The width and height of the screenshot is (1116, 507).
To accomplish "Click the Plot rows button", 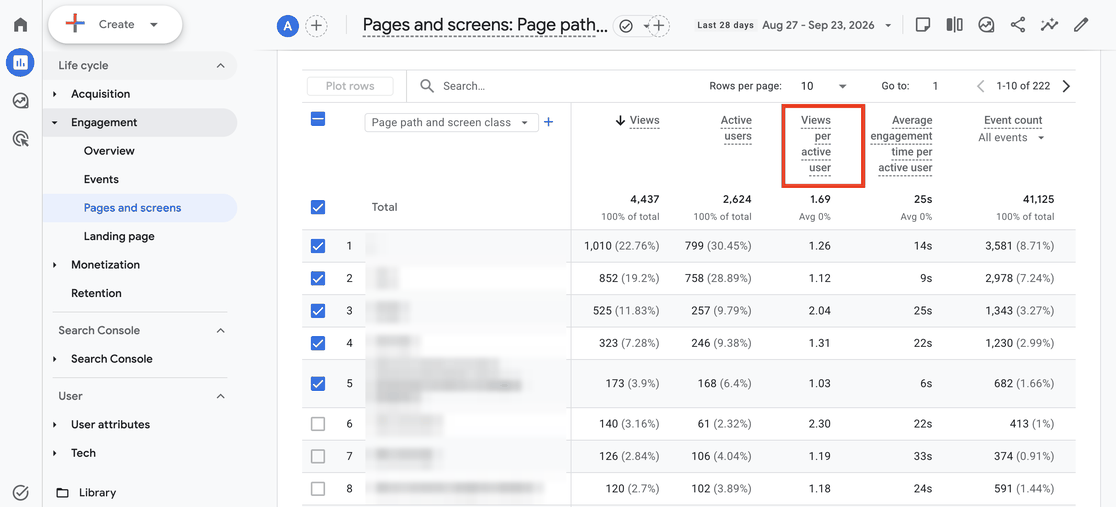I will pos(350,86).
